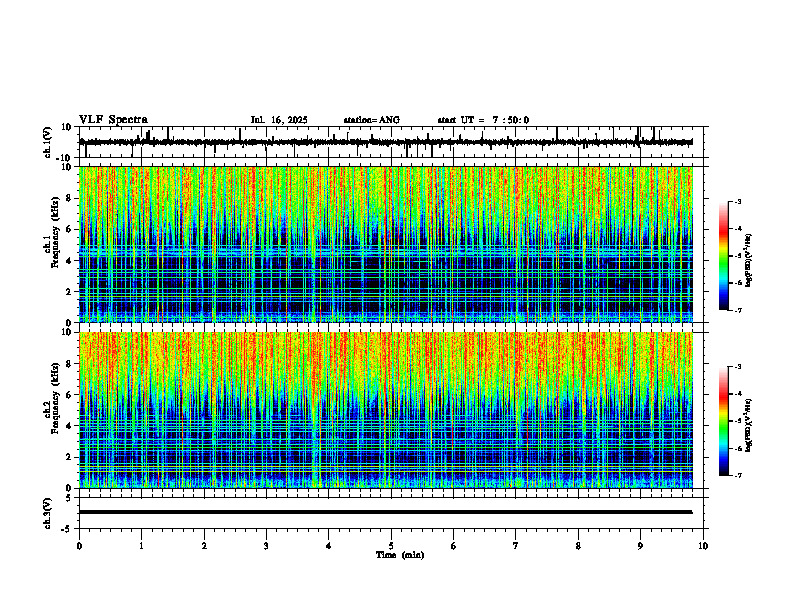Click the ch.3 flat voltage trace
This screenshot has height=612, width=792.
(x=386, y=512)
